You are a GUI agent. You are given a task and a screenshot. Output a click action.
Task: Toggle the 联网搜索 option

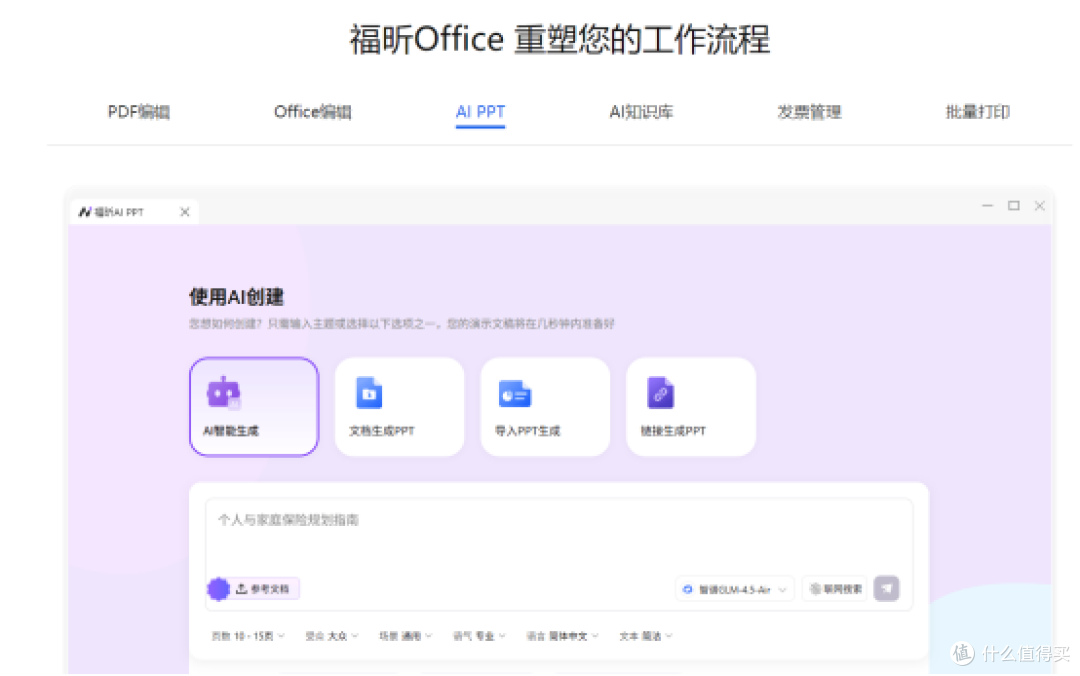[835, 589]
